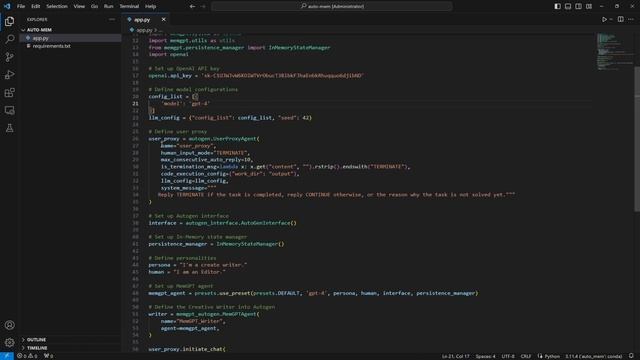Open the Go menu
Viewport: 640px width, 360px height.
tap(94, 7)
